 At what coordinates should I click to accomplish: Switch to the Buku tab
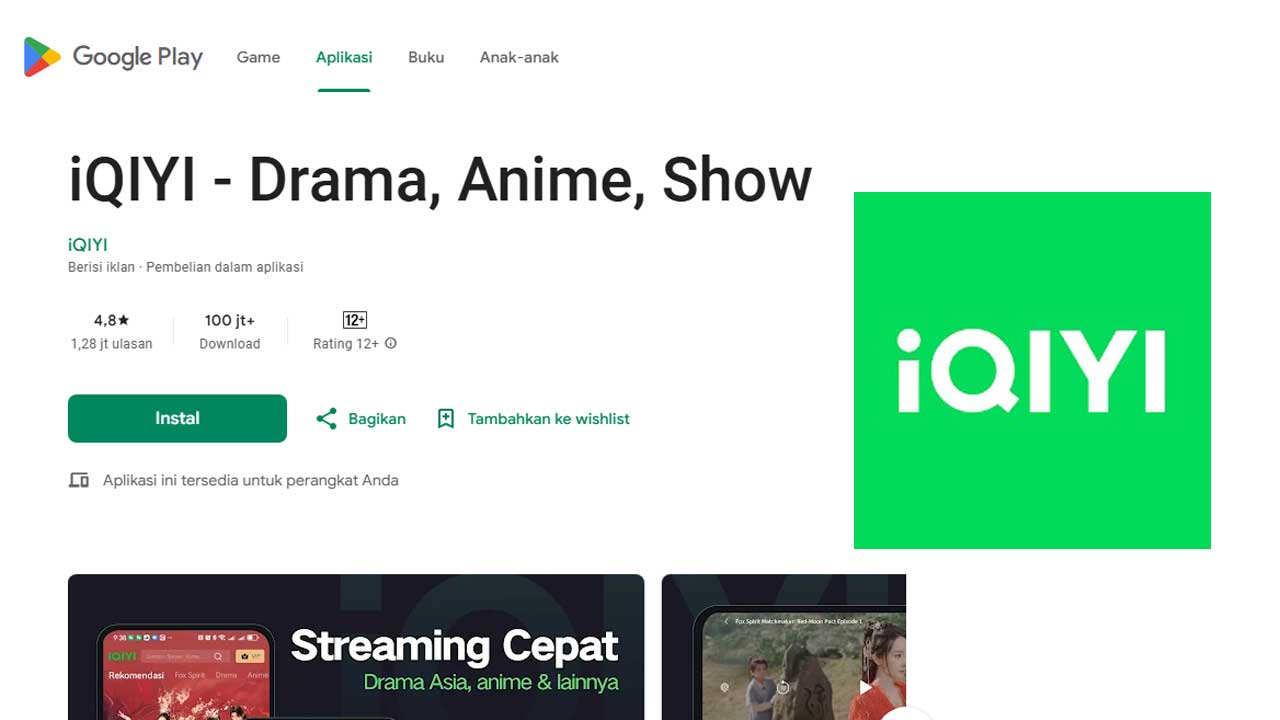[426, 57]
